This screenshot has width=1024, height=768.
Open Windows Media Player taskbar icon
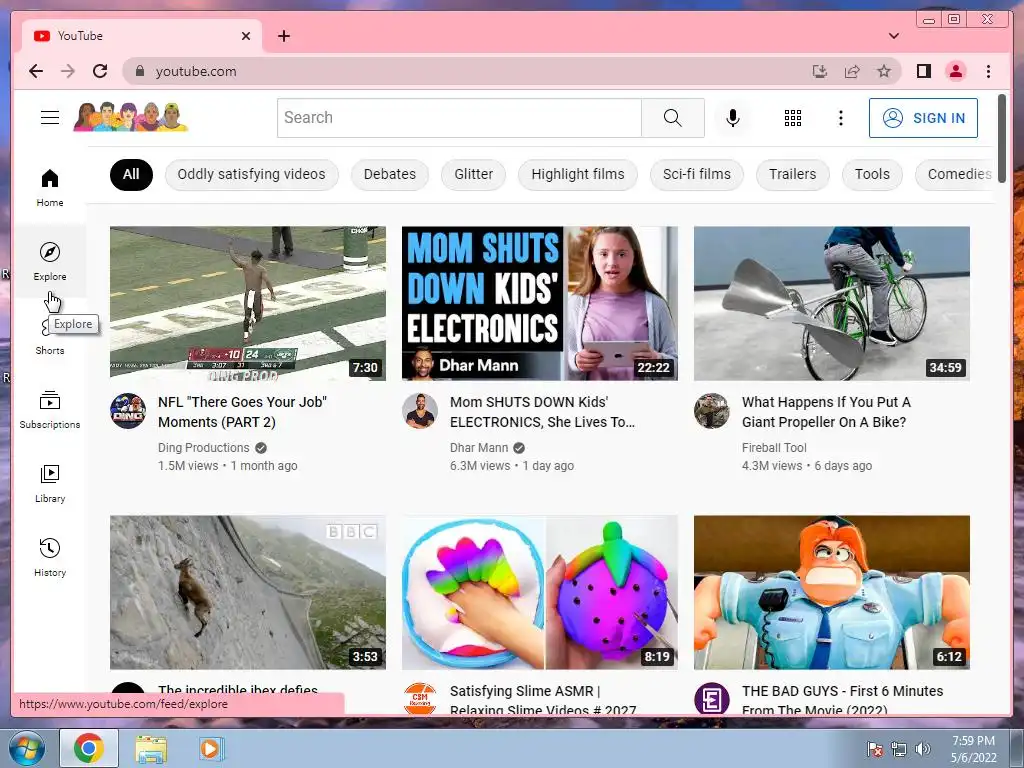211,748
